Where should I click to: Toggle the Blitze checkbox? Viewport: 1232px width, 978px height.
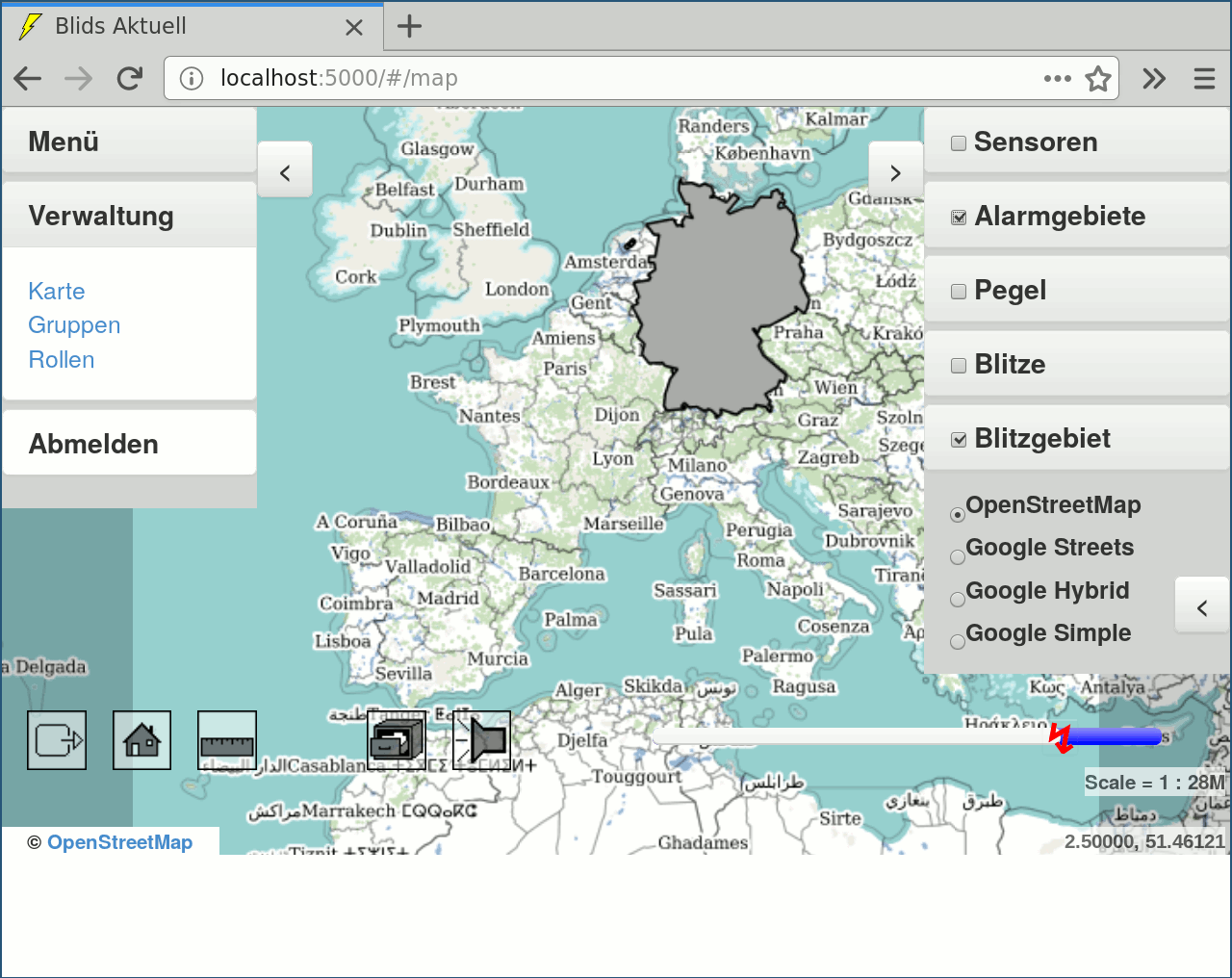pyautogui.click(x=959, y=365)
